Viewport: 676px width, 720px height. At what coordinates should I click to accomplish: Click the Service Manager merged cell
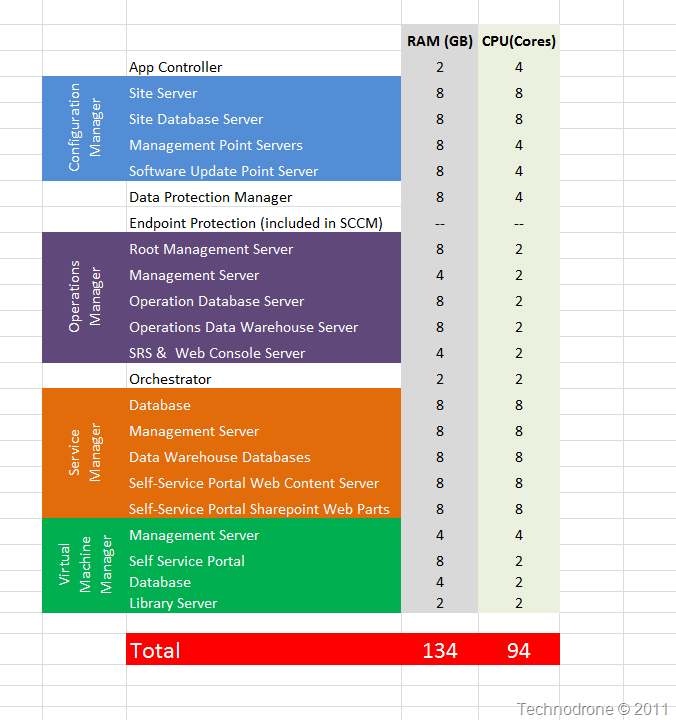click(x=84, y=454)
